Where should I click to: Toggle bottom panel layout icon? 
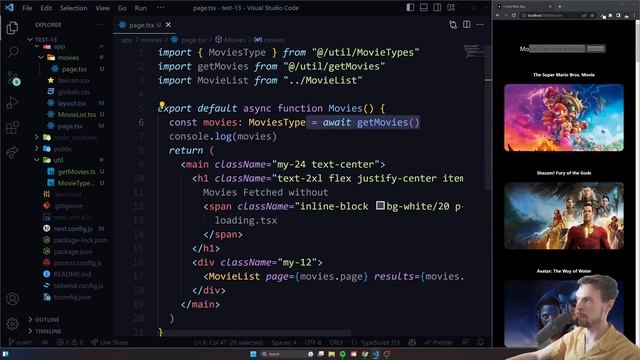pyautogui.click(x=424, y=7)
